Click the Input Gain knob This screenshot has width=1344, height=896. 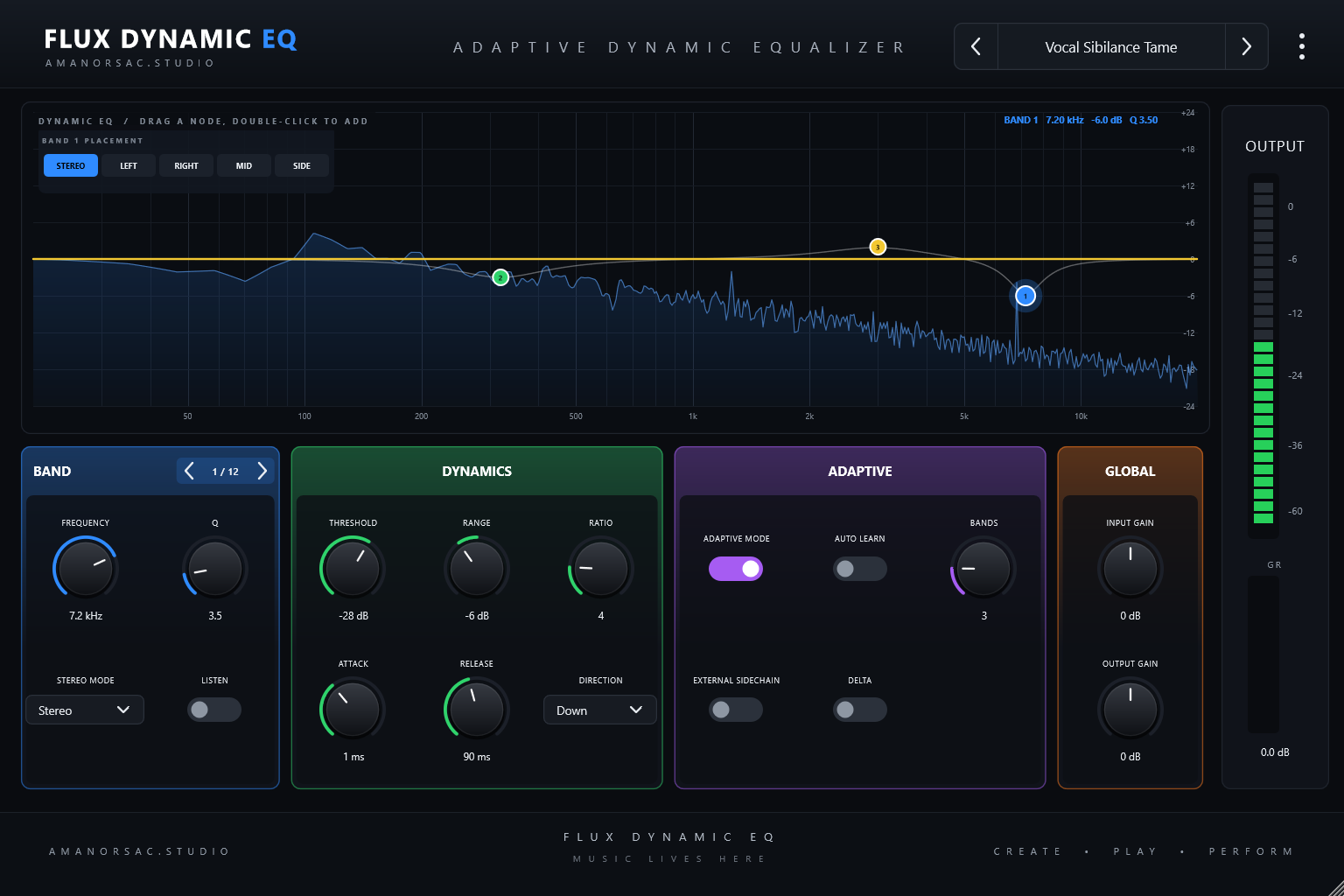point(1130,568)
